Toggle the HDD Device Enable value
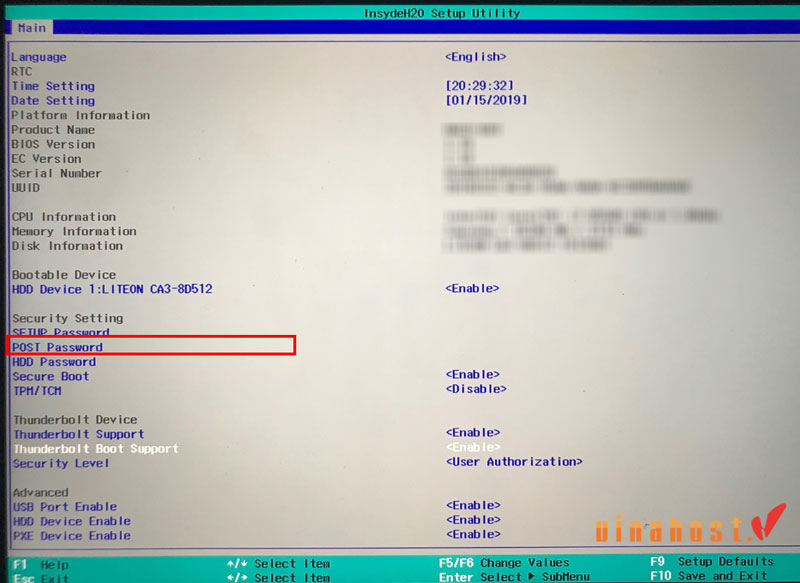The height and width of the screenshot is (583, 800). click(x=473, y=520)
